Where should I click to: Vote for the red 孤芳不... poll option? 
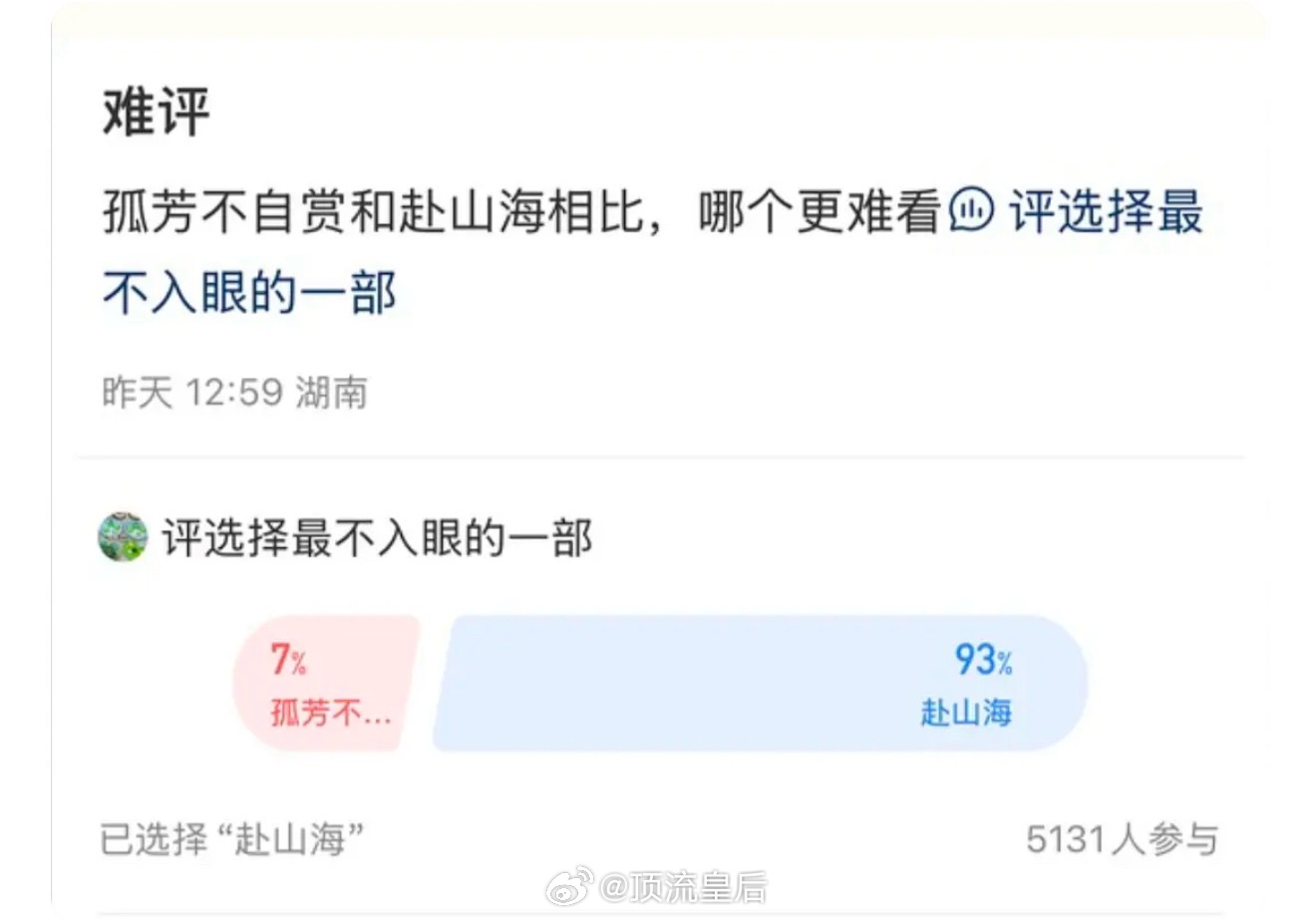point(326,684)
